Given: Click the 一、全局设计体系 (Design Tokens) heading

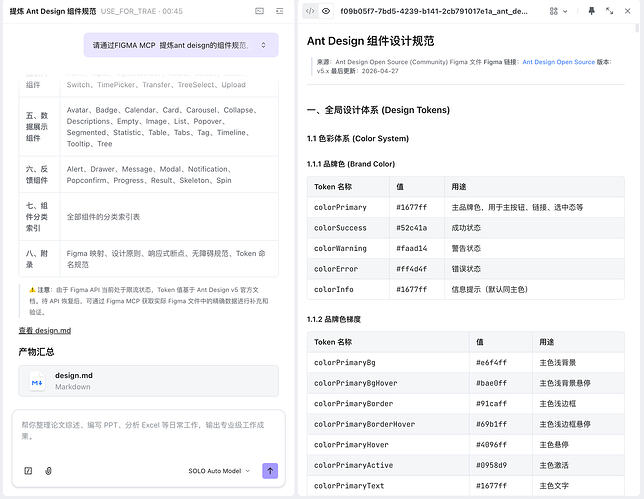Looking at the screenshot, I should pos(378,110).
